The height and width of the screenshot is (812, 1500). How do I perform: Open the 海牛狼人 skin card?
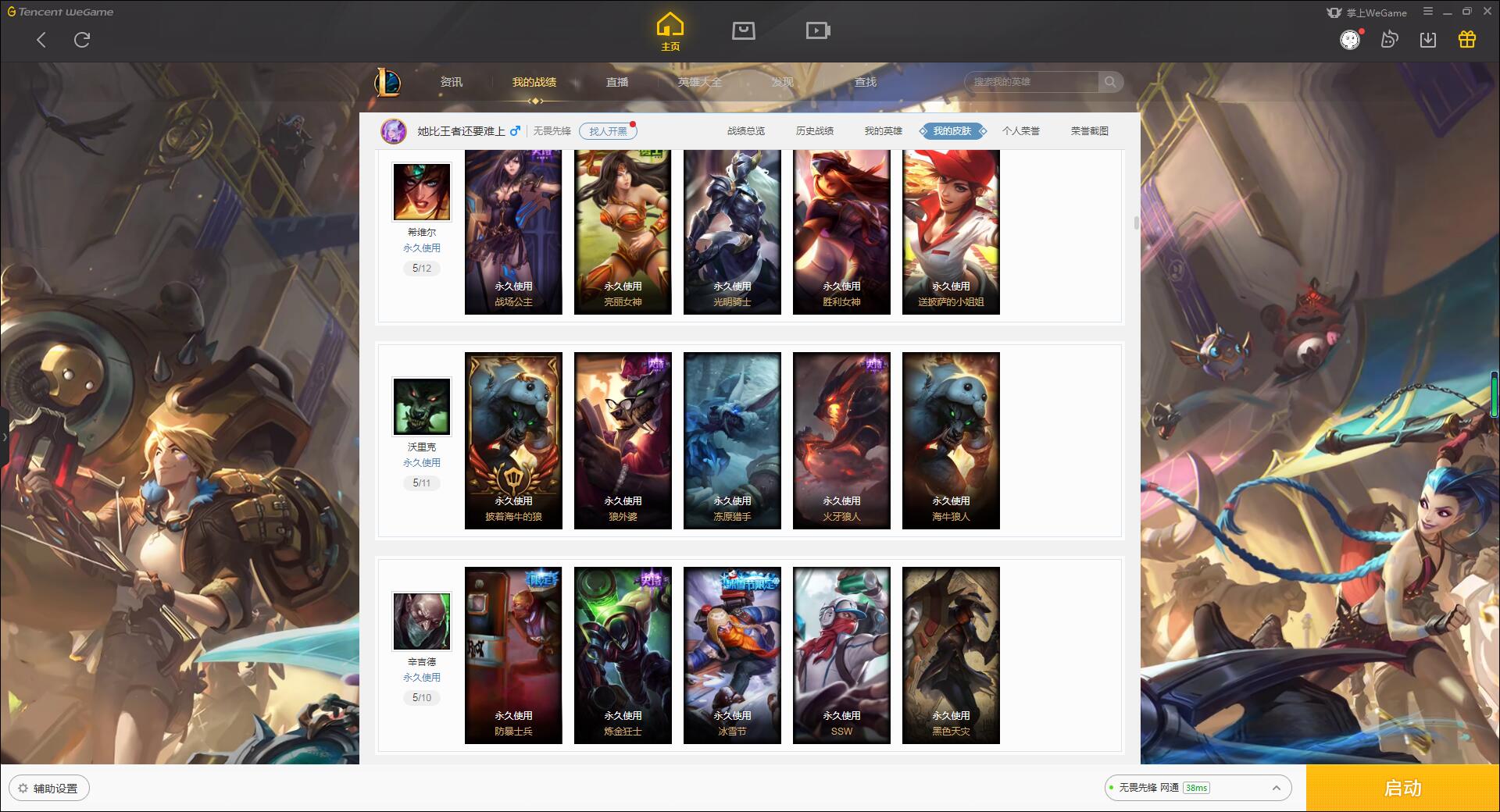point(951,440)
